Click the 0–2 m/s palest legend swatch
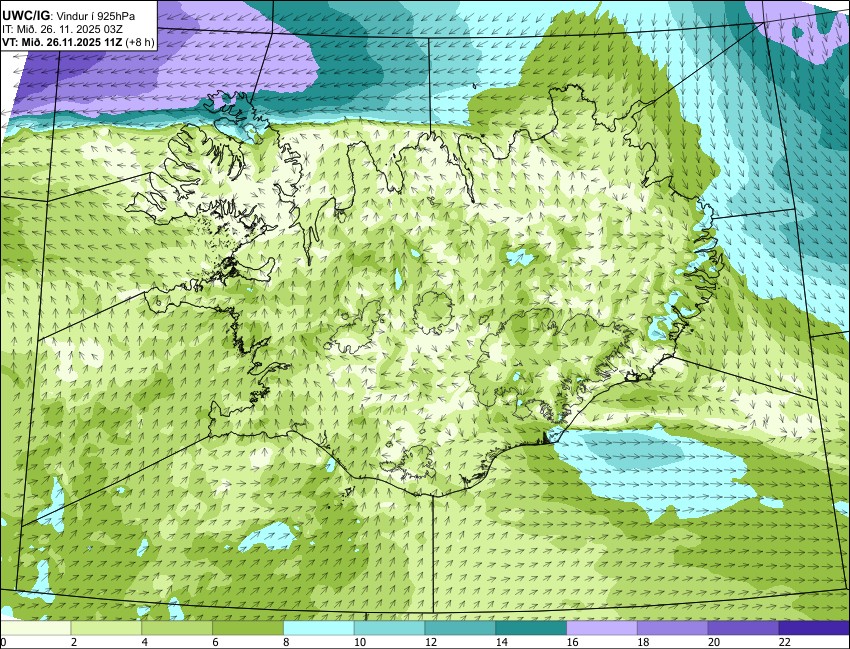 pos(35,628)
